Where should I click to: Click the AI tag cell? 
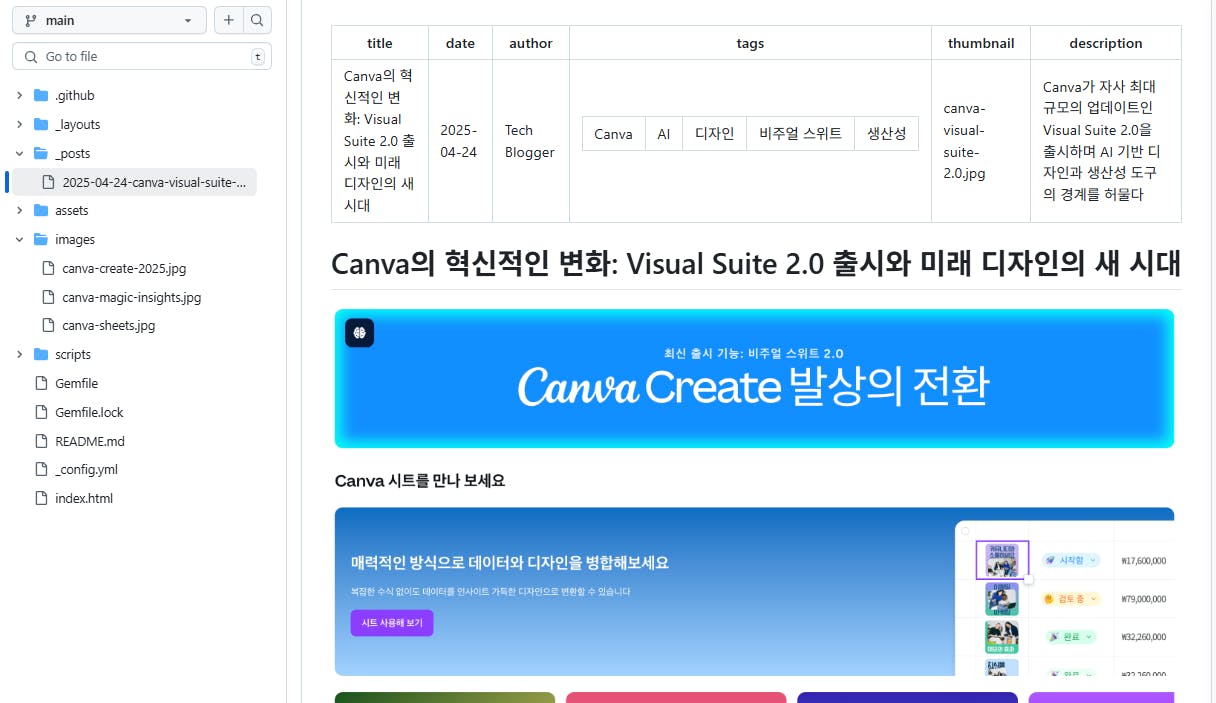point(664,134)
